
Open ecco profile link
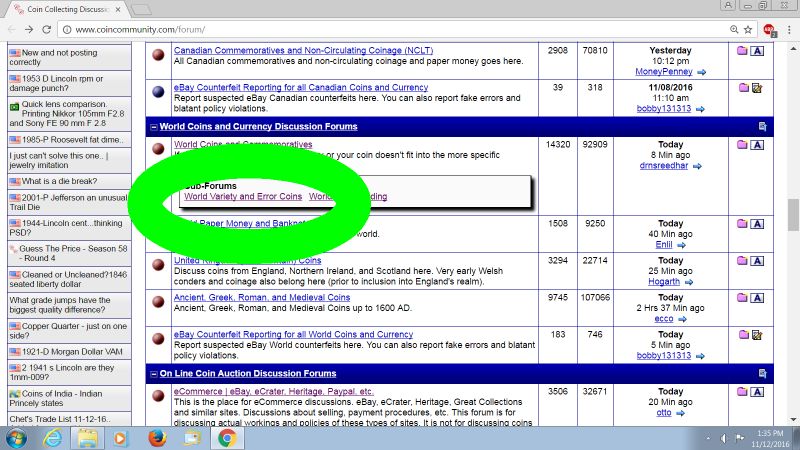[x=663, y=318]
